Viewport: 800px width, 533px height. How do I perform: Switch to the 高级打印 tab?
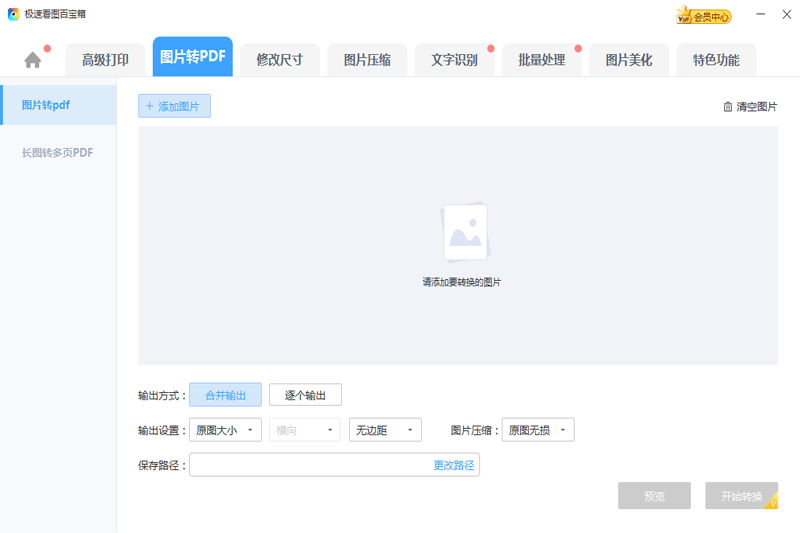click(105, 60)
